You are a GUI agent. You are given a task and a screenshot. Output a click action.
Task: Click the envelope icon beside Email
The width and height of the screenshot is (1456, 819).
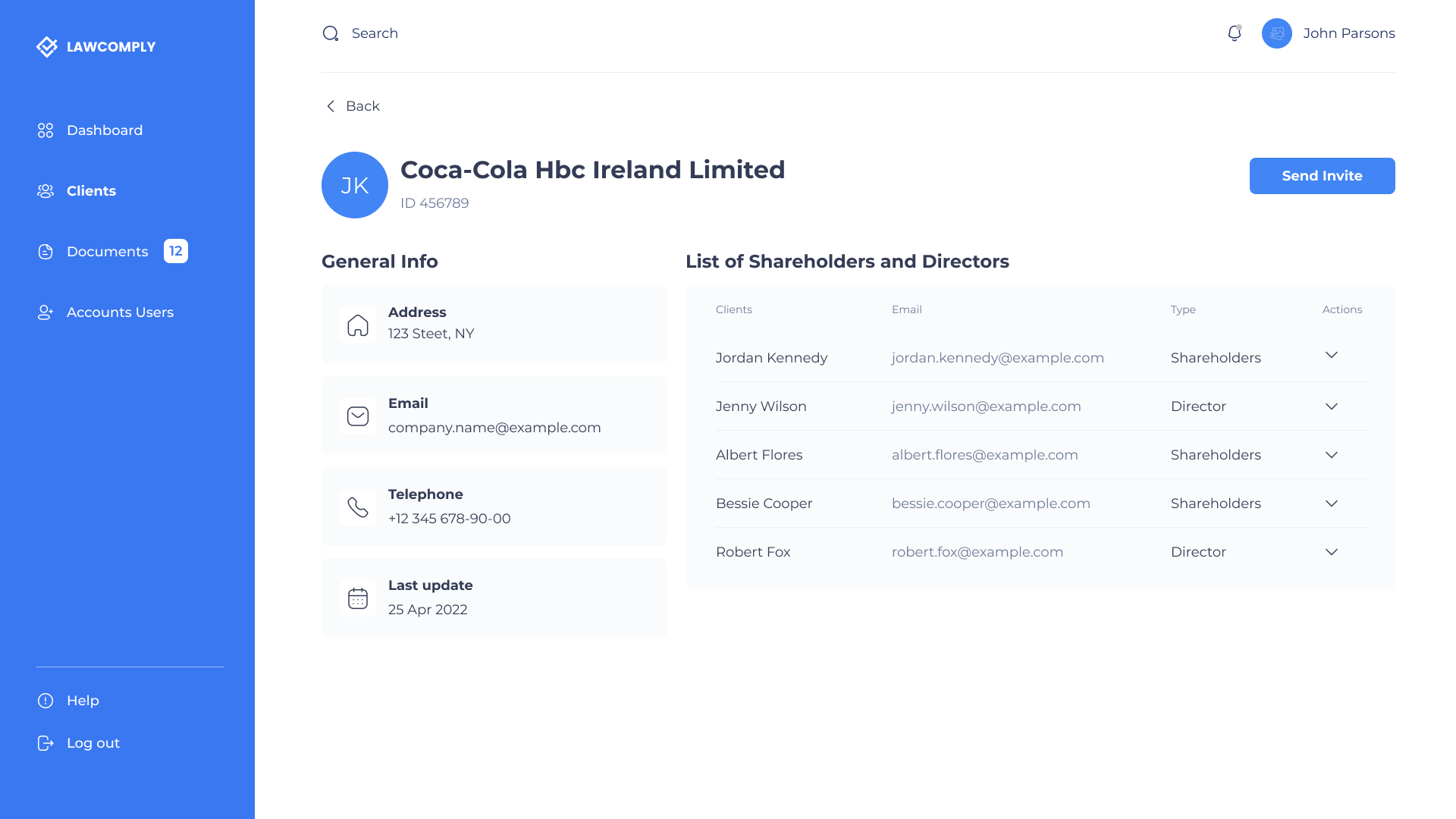point(358,416)
